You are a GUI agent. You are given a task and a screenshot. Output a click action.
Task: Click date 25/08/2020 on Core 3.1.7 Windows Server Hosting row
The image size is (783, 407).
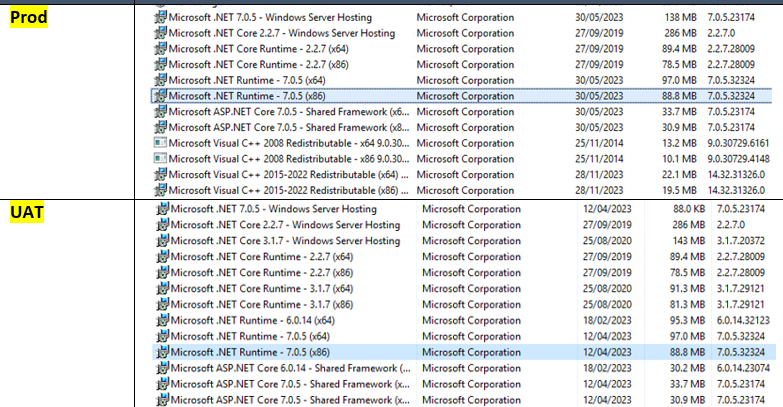click(x=607, y=241)
